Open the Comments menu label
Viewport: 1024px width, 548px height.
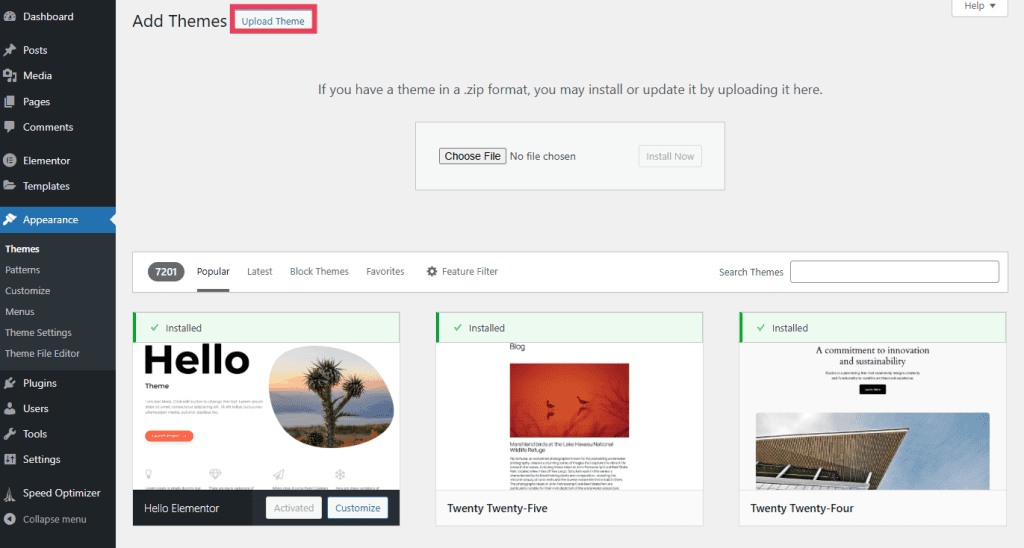pos(48,127)
